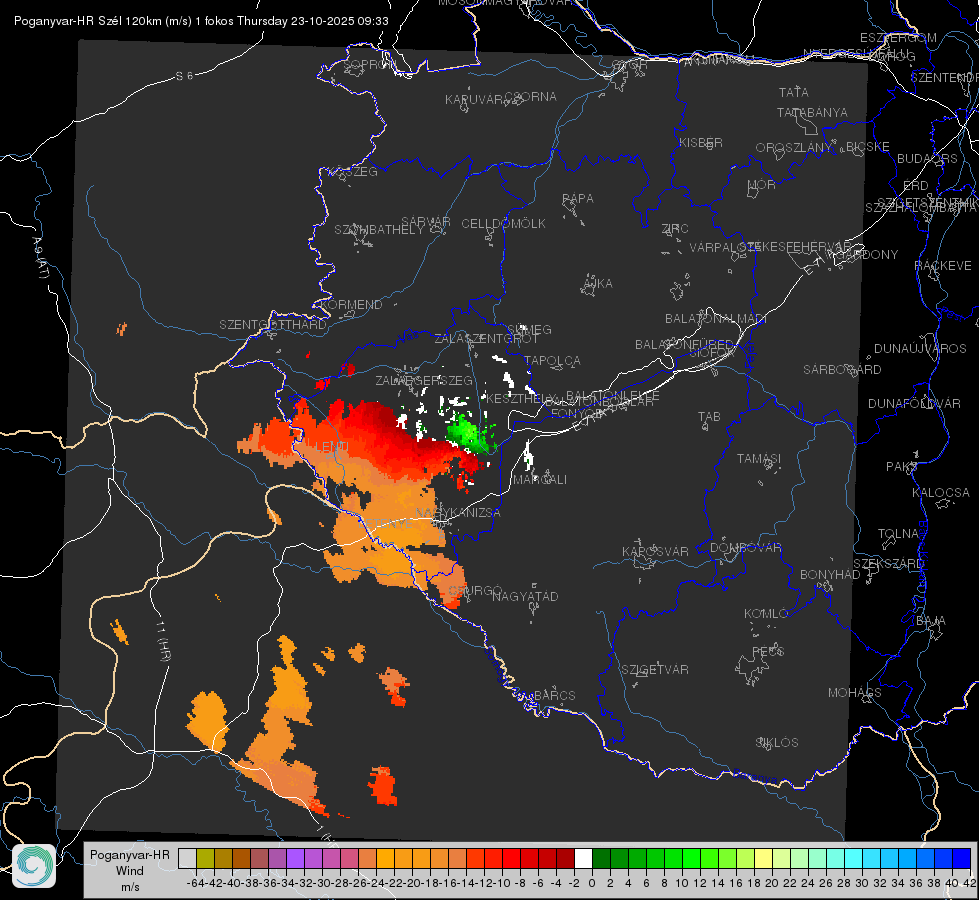This screenshot has height=900, width=979.
Task: Click the BONYHÁD label
Action: click(x=830, y=575)
